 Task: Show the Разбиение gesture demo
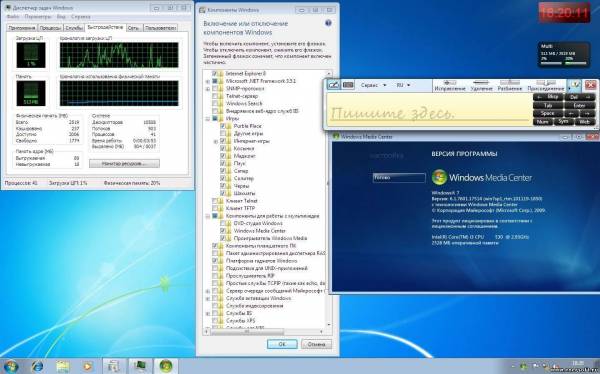510,86
